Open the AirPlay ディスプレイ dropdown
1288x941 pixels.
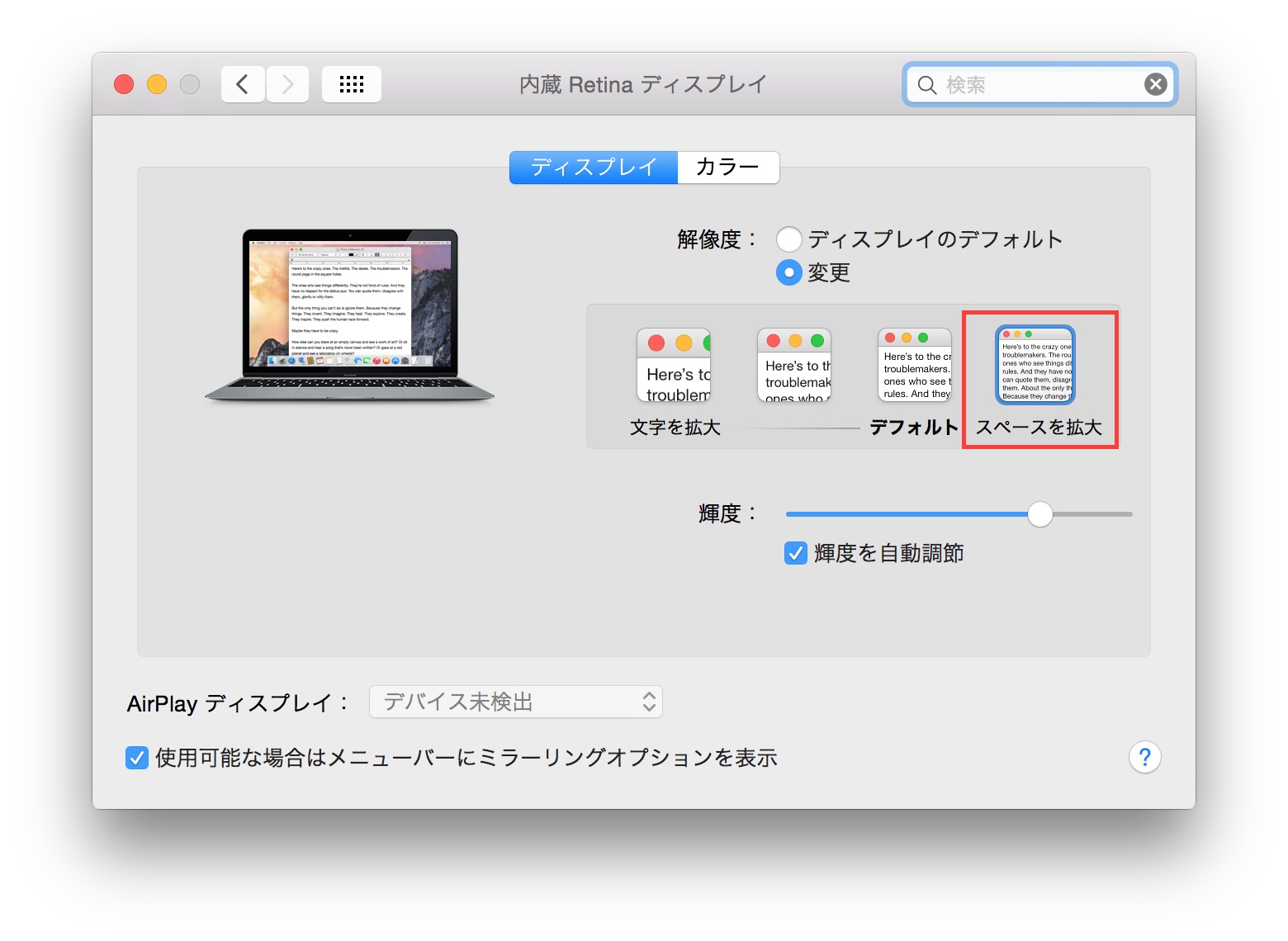[515, 702]
